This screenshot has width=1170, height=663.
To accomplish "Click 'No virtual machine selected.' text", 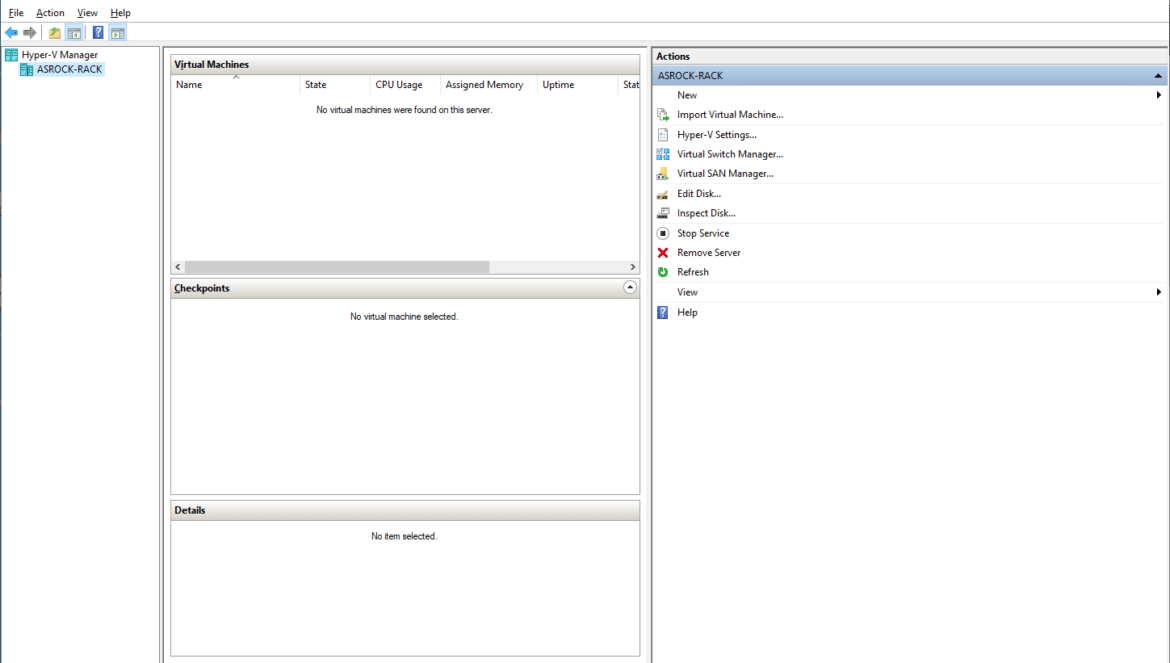I will (x=404, y=317).
